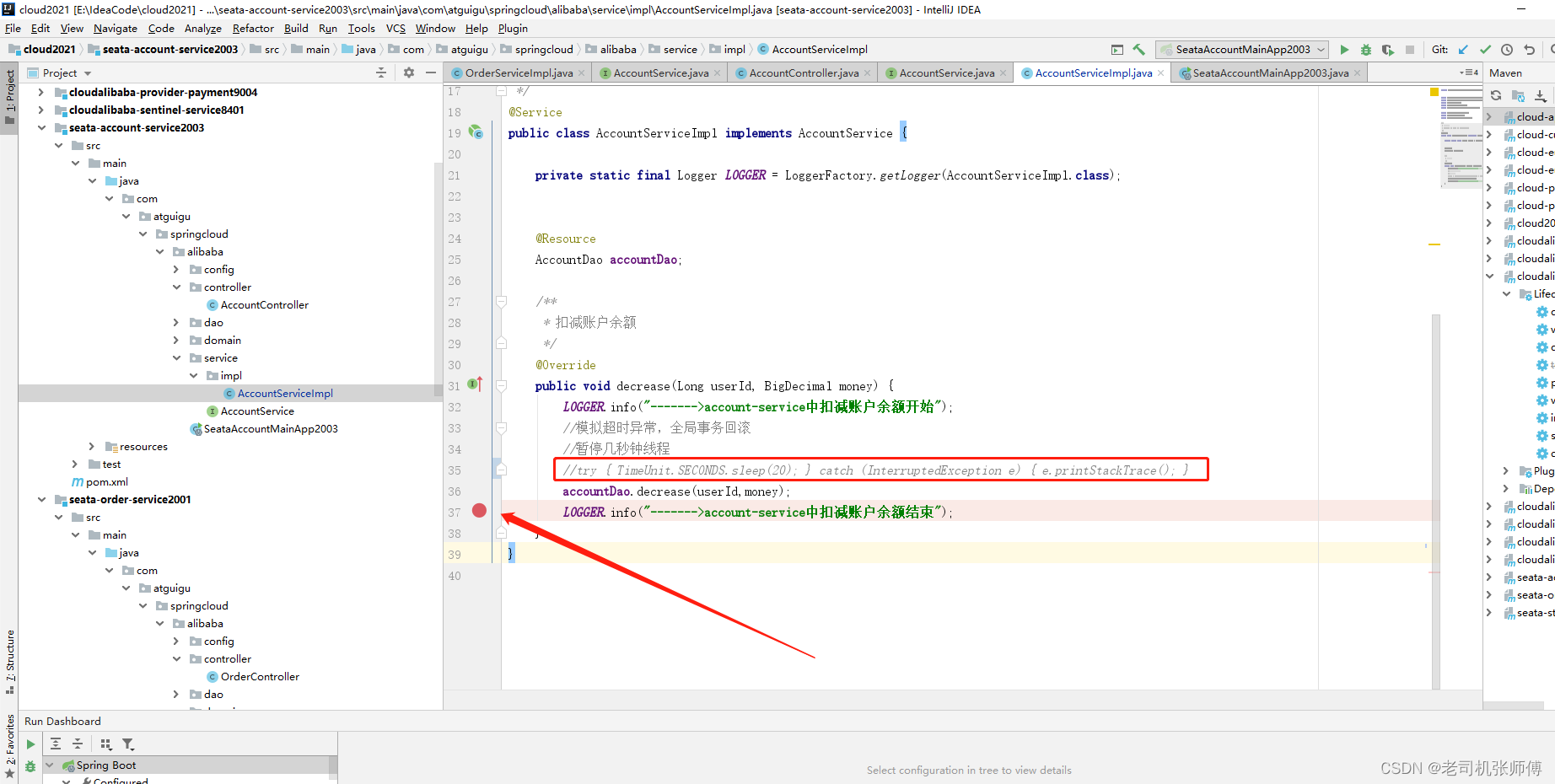Expand cloudalibaba-sentinel-service8401 module
Viewport: 1555px width, 784px height.
click(41, 110)
